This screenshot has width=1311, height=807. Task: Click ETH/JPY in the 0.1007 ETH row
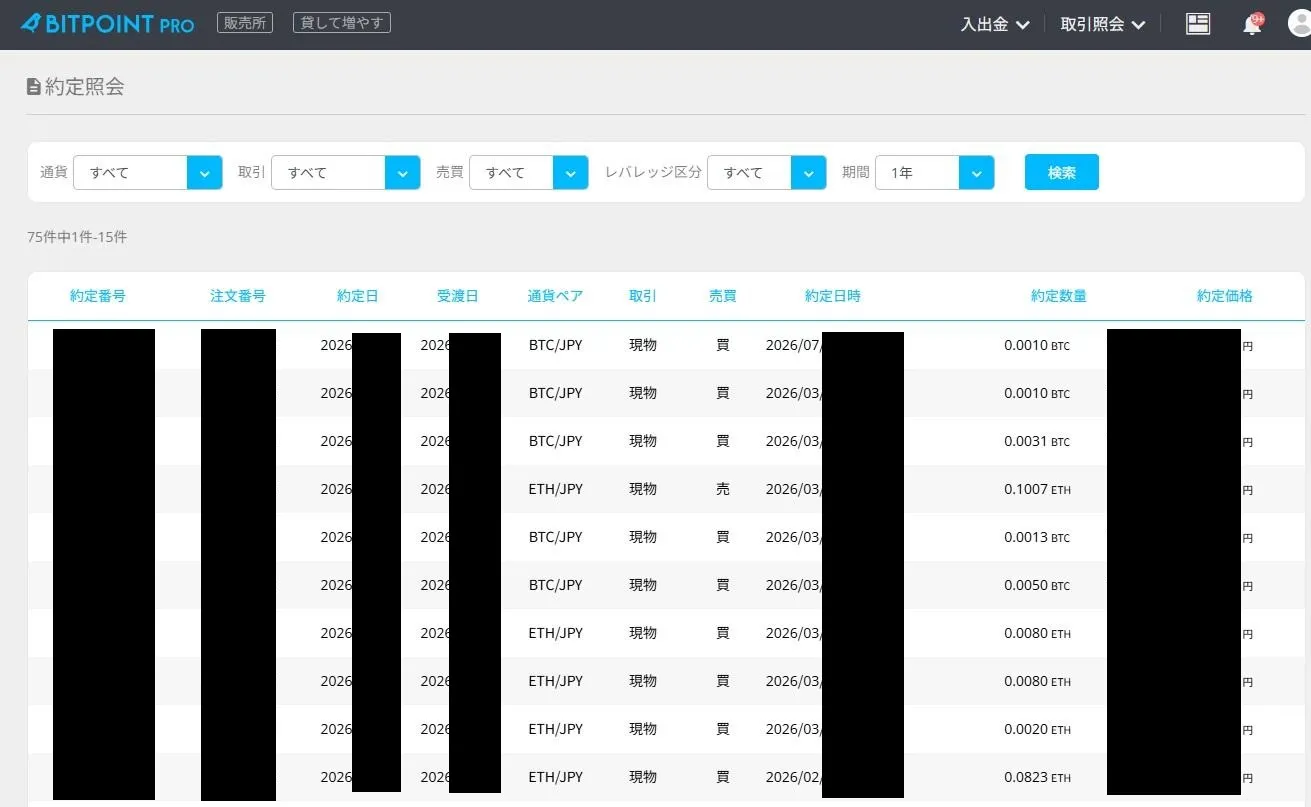coord(555,489)
